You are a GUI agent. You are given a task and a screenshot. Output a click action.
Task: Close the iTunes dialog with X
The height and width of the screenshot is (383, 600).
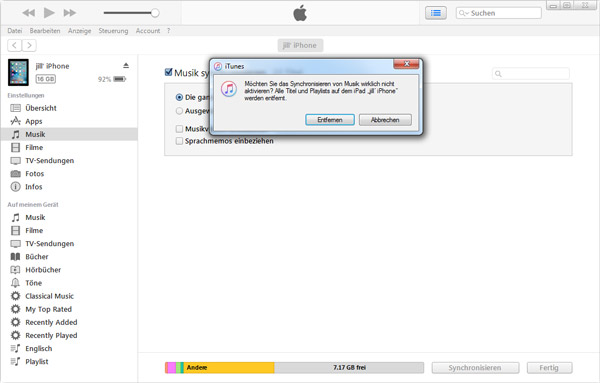(x=406, y=64)
